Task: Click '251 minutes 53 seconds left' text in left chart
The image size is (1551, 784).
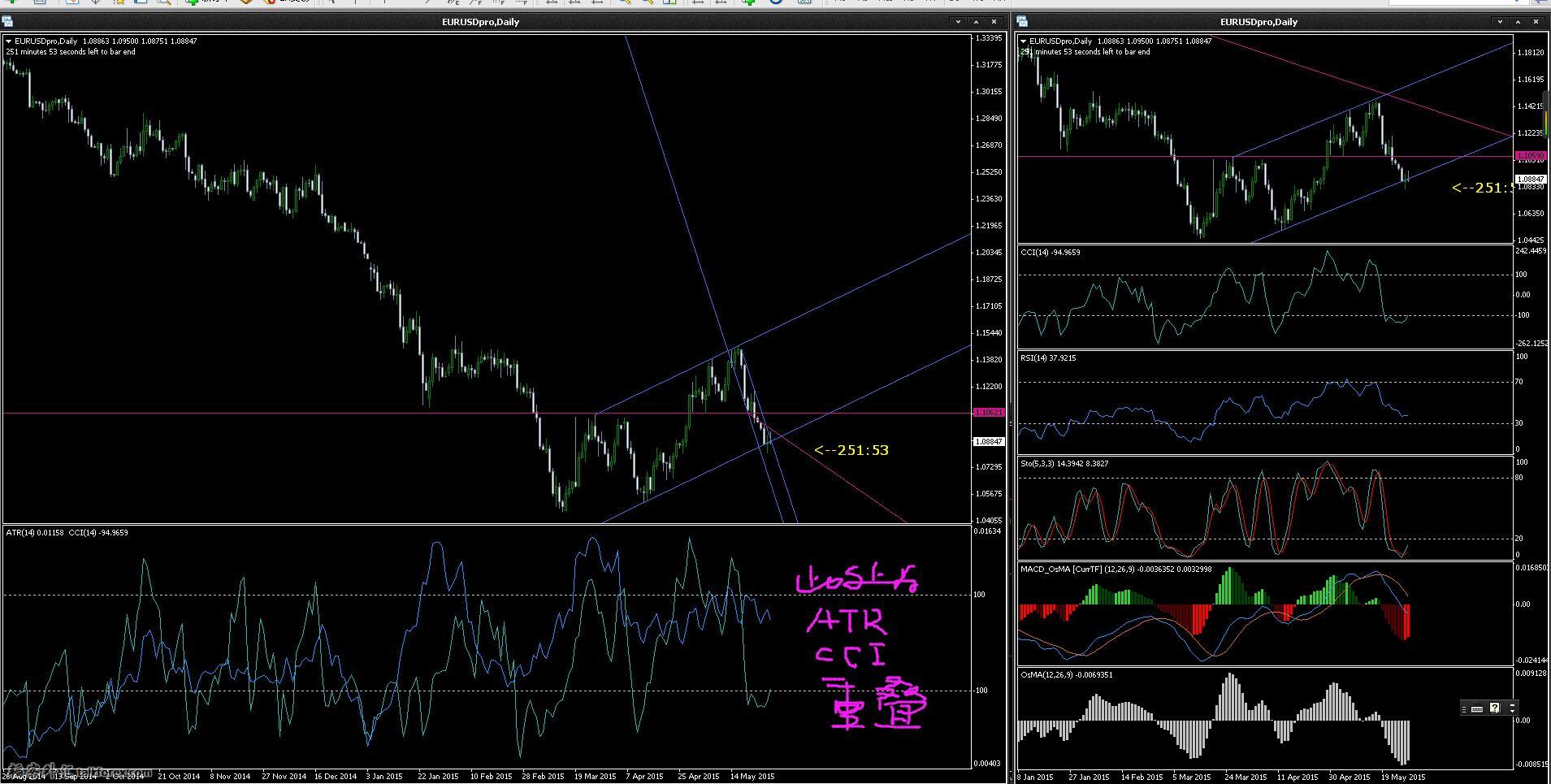Action: pos(53,52)
